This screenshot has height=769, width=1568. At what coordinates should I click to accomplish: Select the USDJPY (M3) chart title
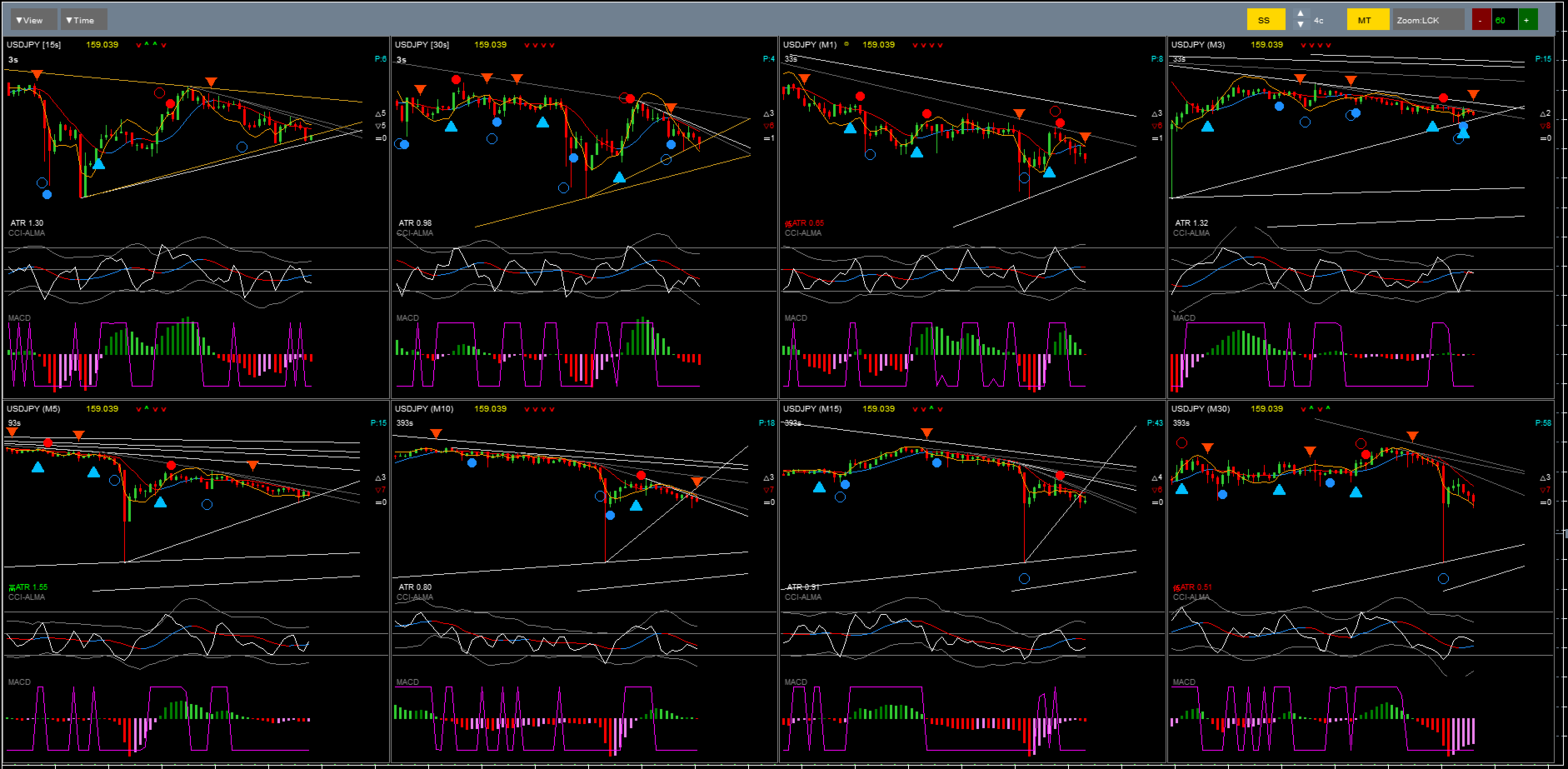[1198, 45]
